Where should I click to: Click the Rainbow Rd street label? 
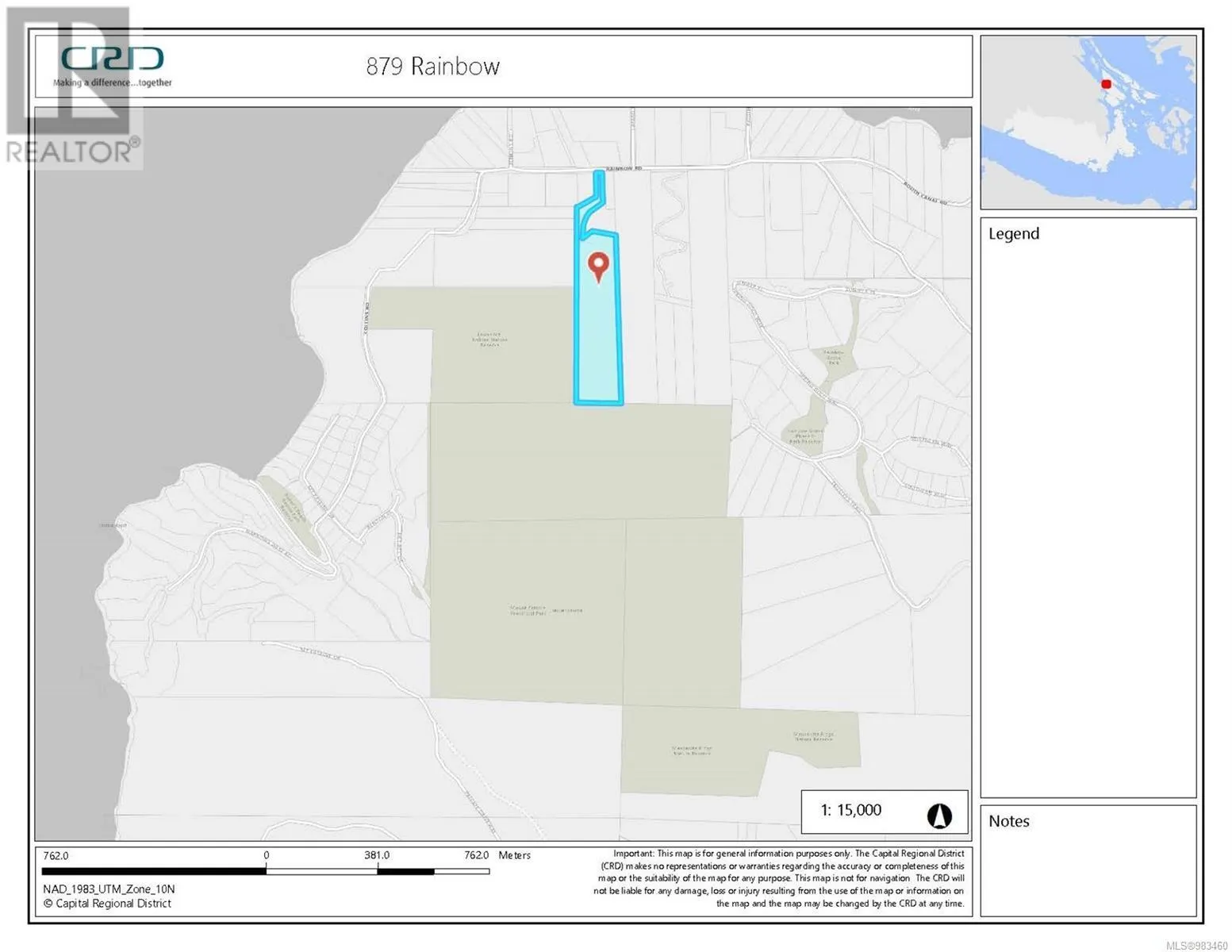tap(623, 168)
